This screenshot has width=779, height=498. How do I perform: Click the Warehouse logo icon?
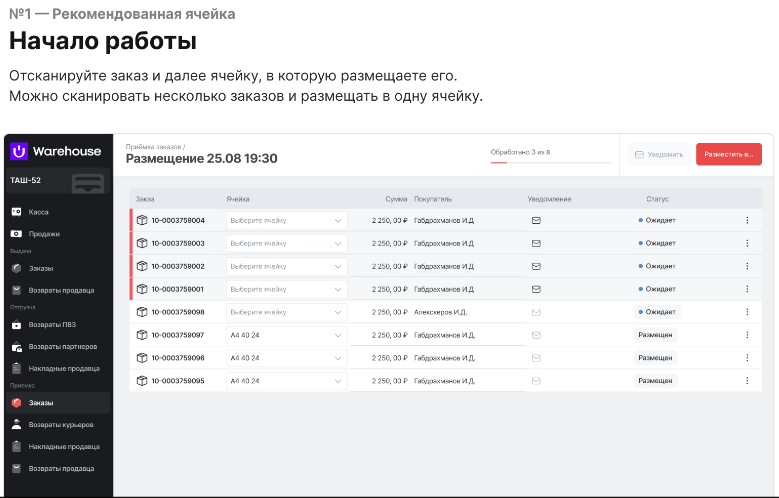19,151
